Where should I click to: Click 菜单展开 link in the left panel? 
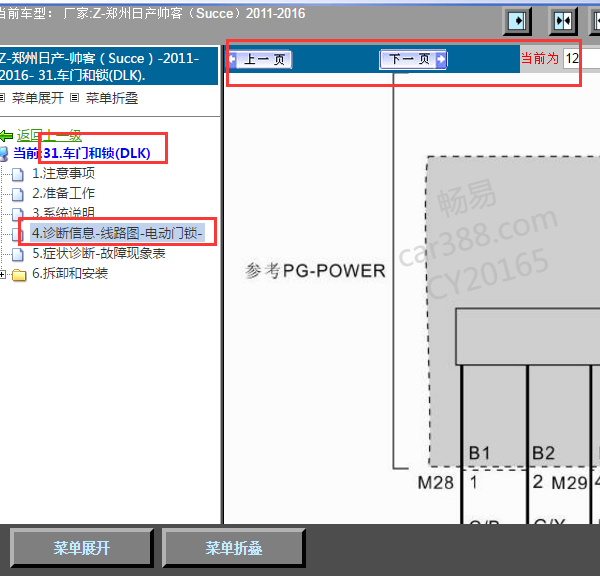pyautogui.click(x=38, y=98)
